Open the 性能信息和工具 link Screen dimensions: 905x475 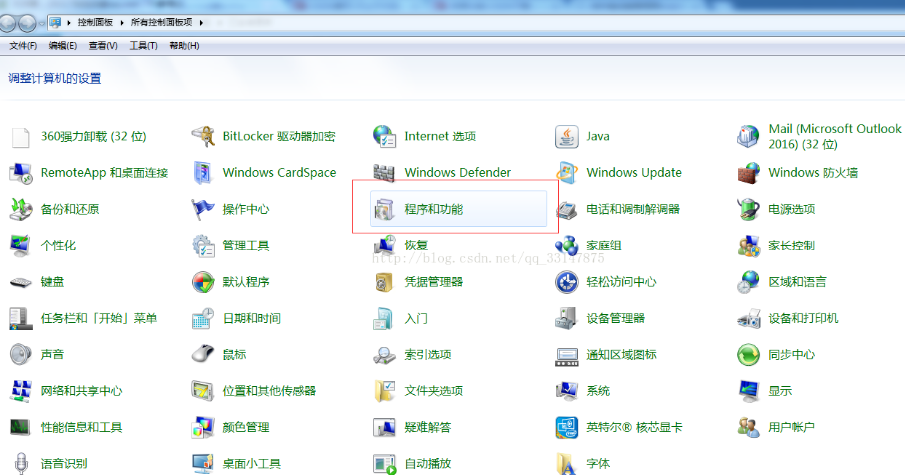pyautogui.click(x=81, y=428)
